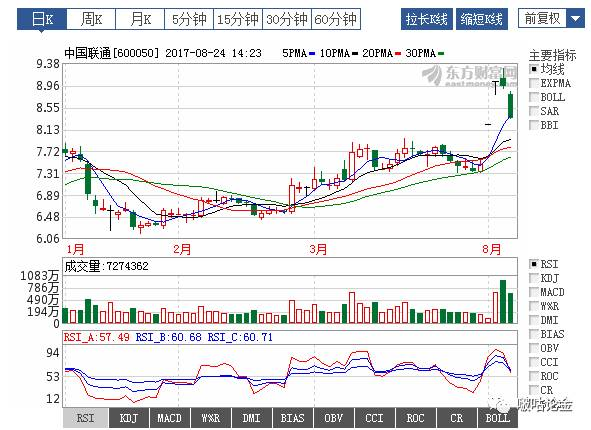The image size is (591, 430).
Task: Open the OBV bottom tab
Action: point(334,418)
